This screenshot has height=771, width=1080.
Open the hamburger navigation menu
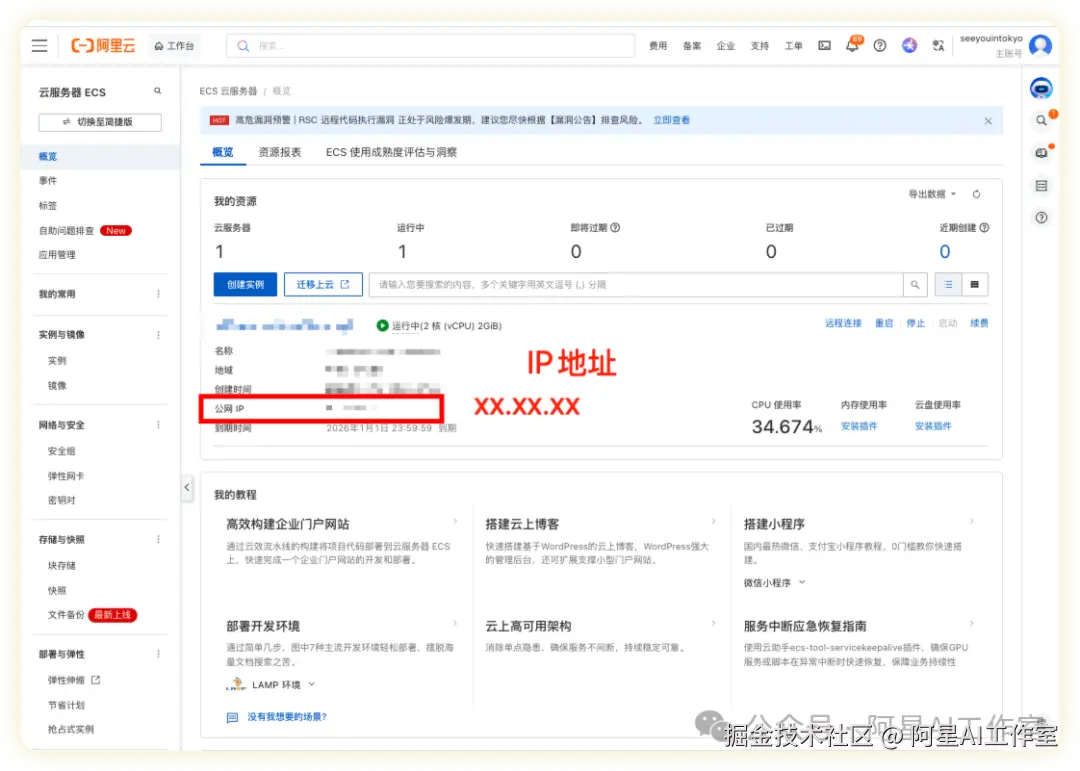point(39,45)
